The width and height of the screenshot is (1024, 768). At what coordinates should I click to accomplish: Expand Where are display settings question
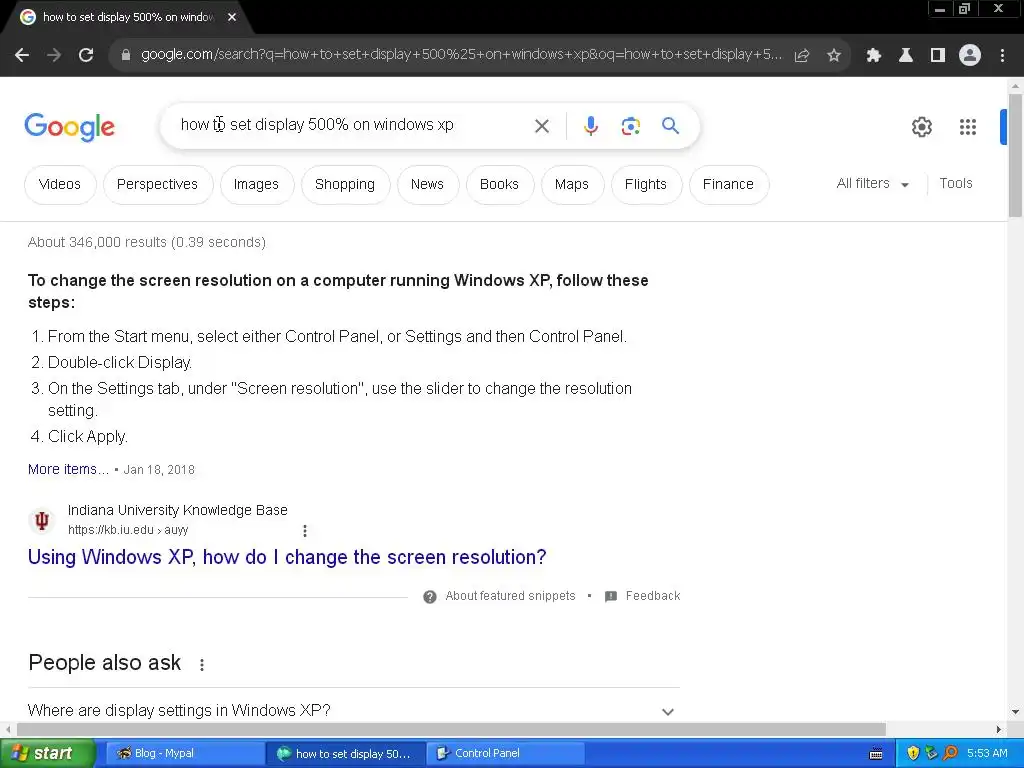(x=353, y=711)
